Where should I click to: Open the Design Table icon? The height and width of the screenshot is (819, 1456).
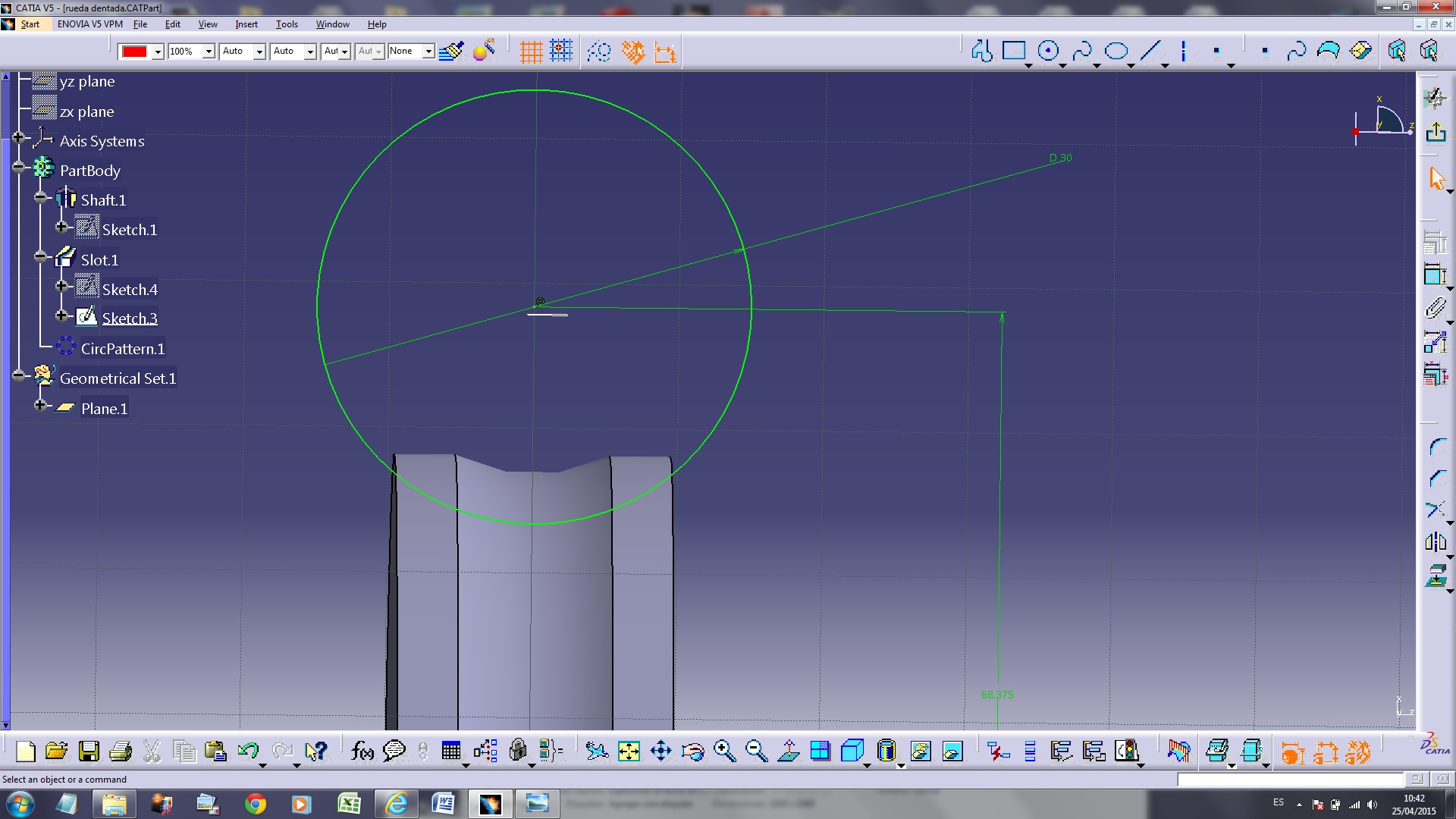451,751
